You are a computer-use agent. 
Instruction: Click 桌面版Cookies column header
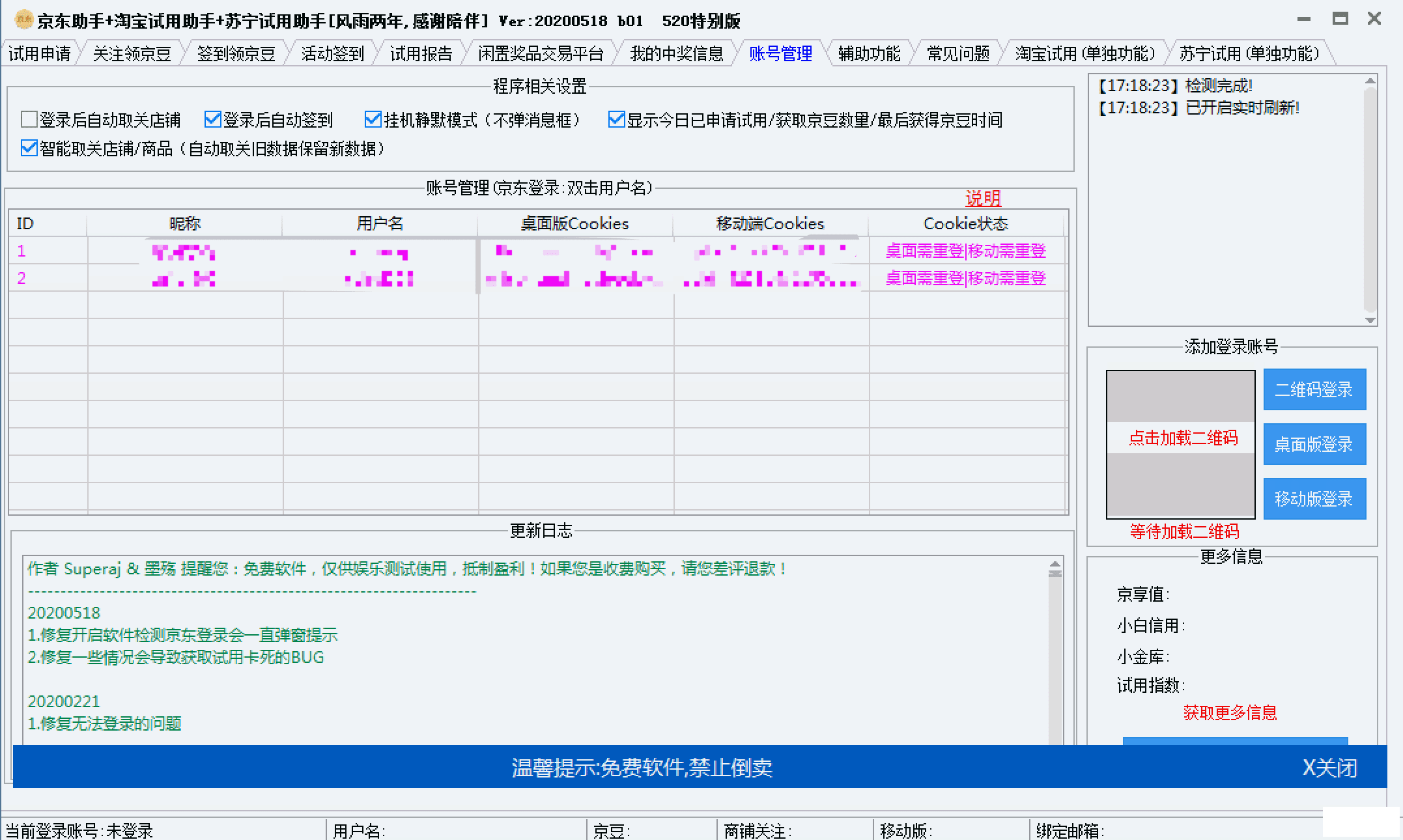tap(575, 223)
